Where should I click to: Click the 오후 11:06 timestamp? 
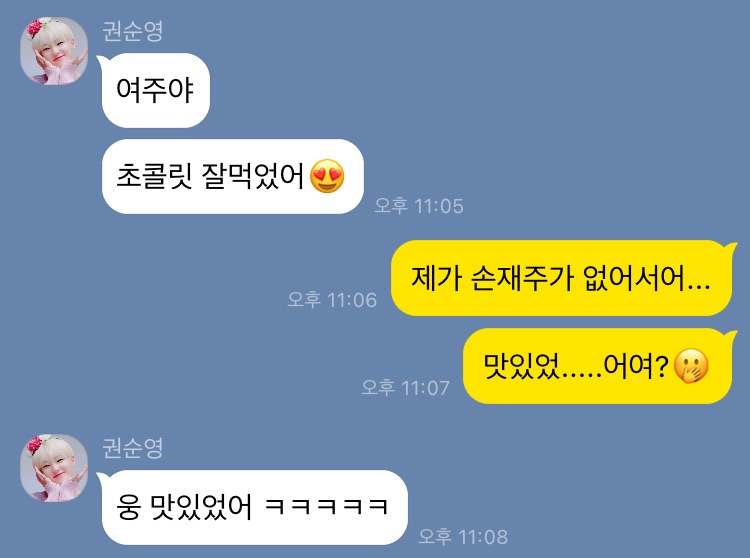332,300
